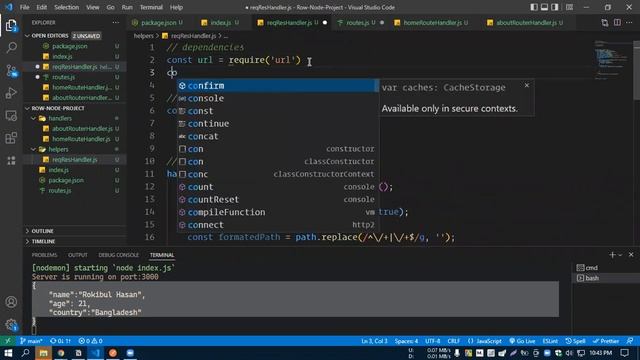Open the Search view in activity bar
The height and width of the screenshot is (360, 640).
point(11,48)
